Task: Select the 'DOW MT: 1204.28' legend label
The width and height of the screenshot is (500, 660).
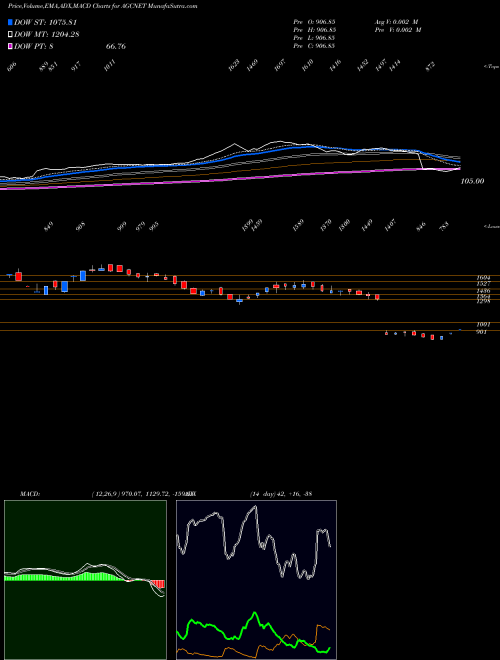Action: point(47,35)
